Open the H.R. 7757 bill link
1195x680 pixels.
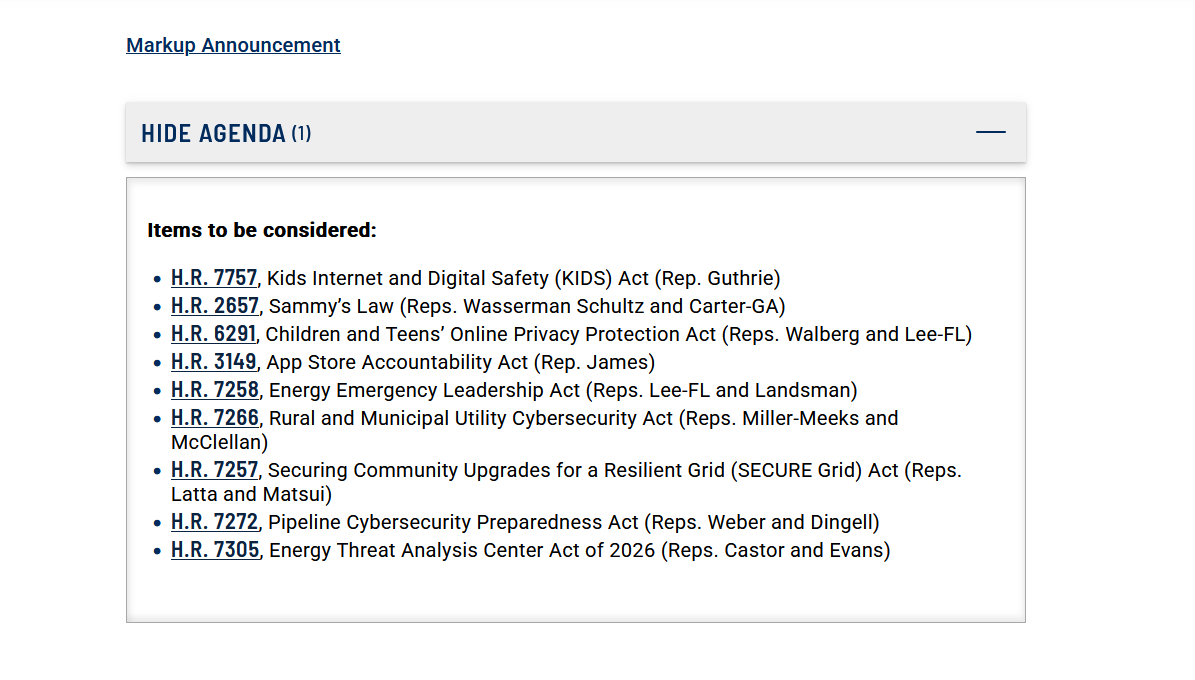click(214, 278)
